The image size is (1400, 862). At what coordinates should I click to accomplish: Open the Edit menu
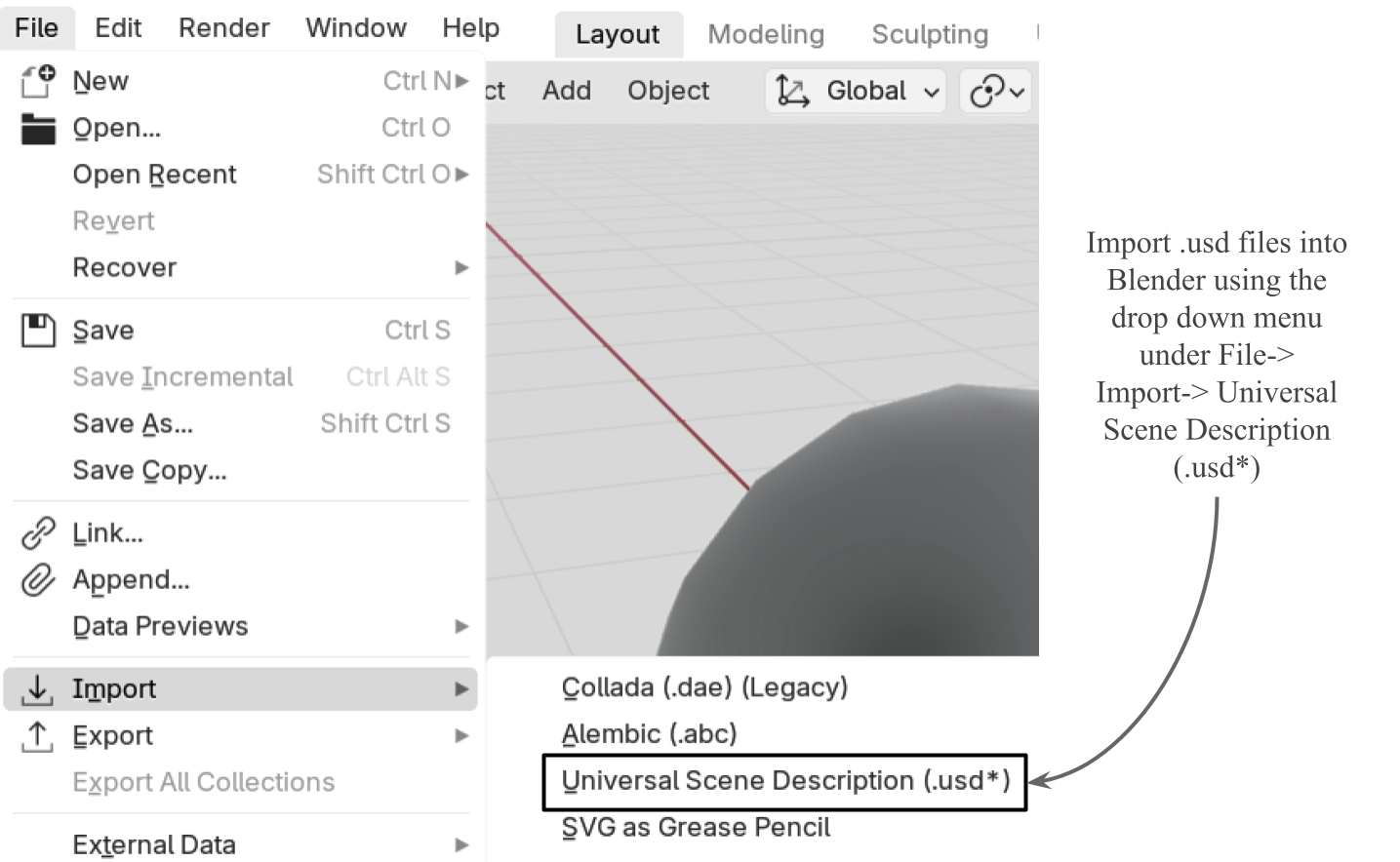(x=117, y=27)
